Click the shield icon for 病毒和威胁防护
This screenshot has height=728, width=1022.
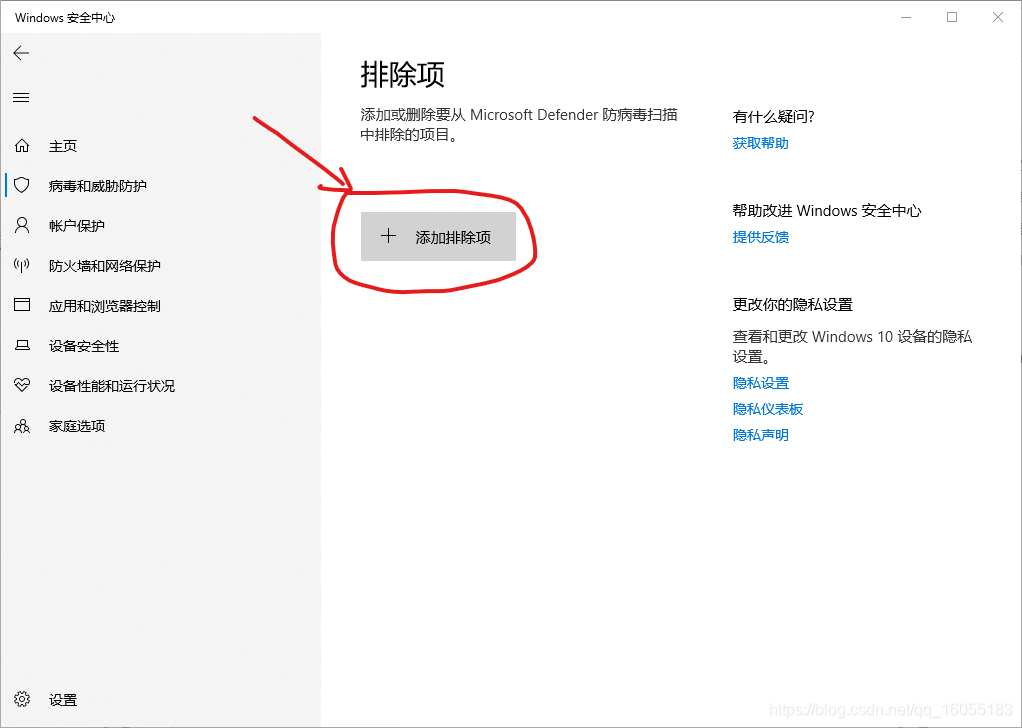point(22,186)
